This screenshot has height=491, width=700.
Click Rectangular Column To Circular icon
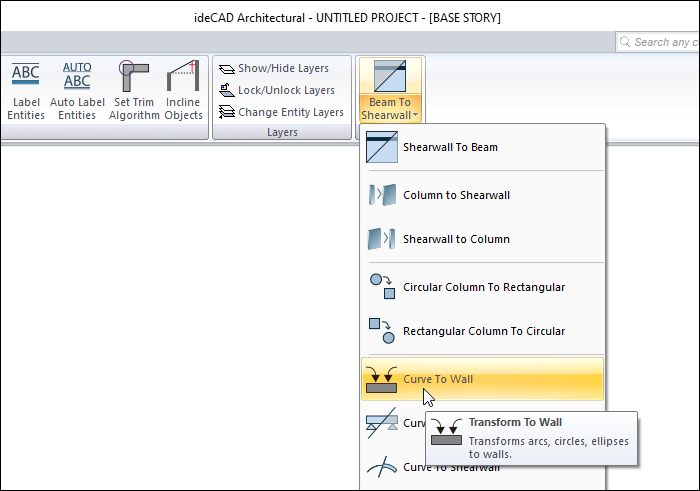click(382, 331)
